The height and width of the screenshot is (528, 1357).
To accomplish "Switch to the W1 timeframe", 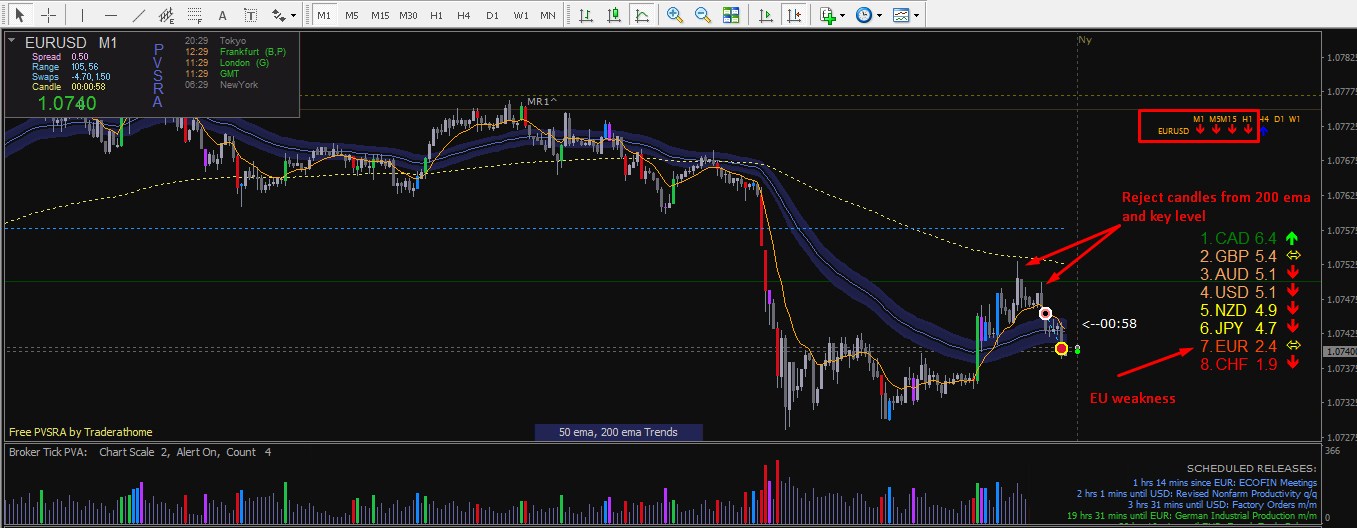I will click(x=520, y=15).
